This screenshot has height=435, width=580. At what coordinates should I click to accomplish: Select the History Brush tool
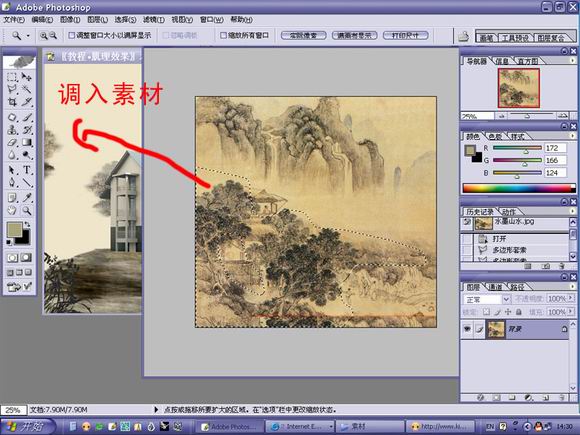point(26,130)
